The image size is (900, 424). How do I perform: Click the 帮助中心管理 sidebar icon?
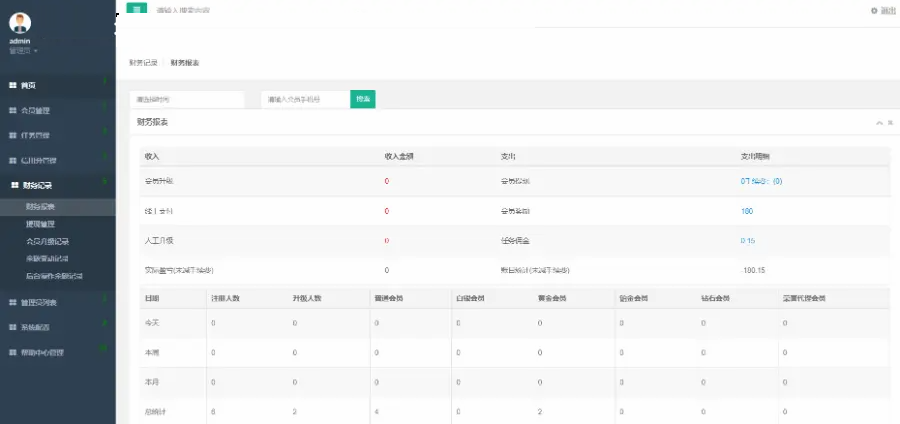13,352
